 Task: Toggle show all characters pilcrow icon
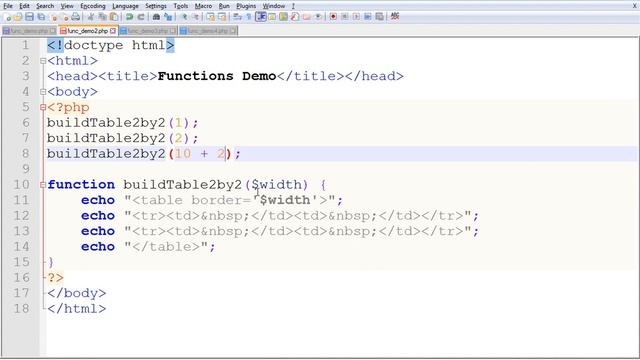249,17
